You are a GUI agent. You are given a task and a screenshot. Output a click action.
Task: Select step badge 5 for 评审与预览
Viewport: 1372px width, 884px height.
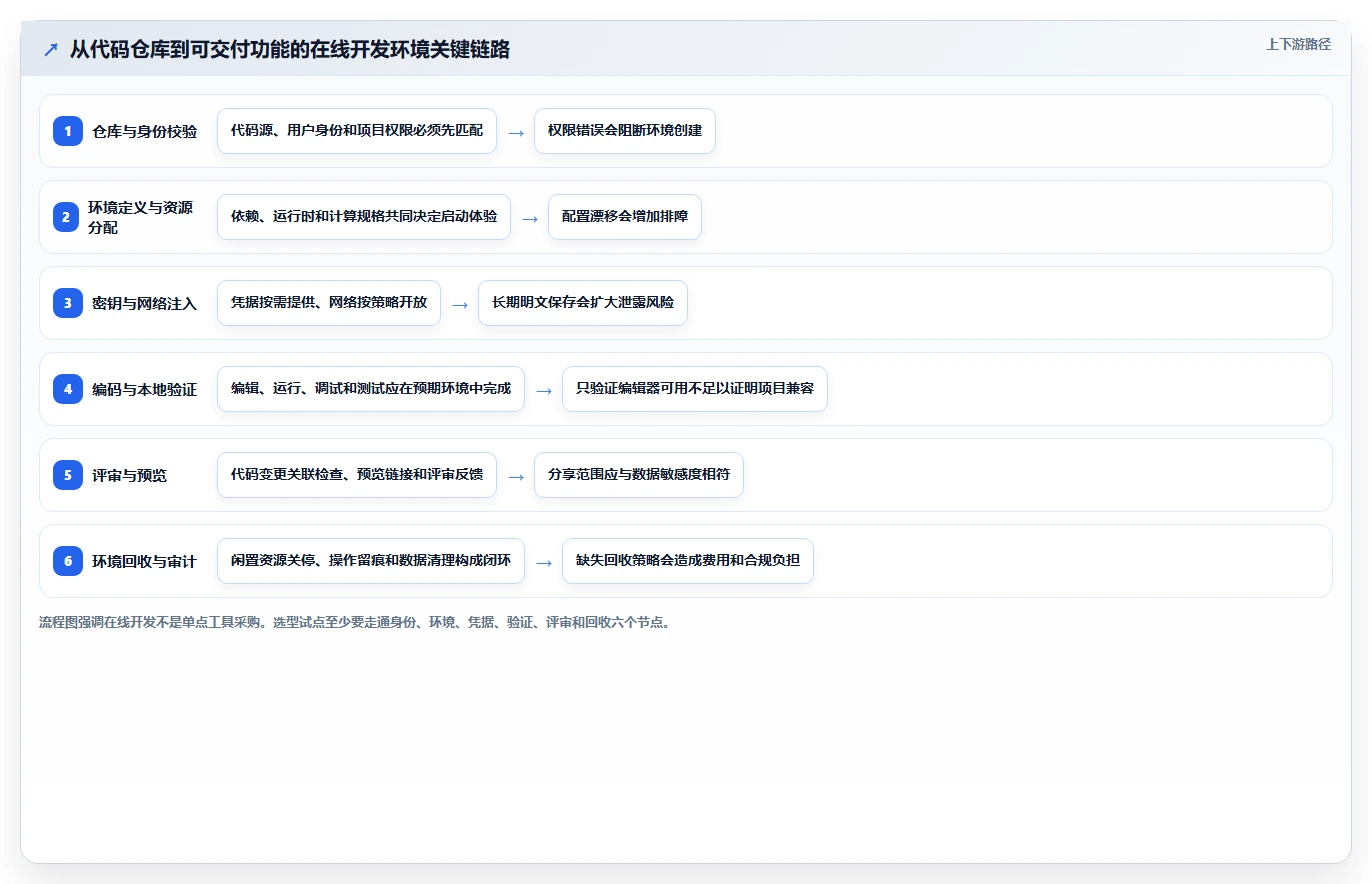click(68, 475)
